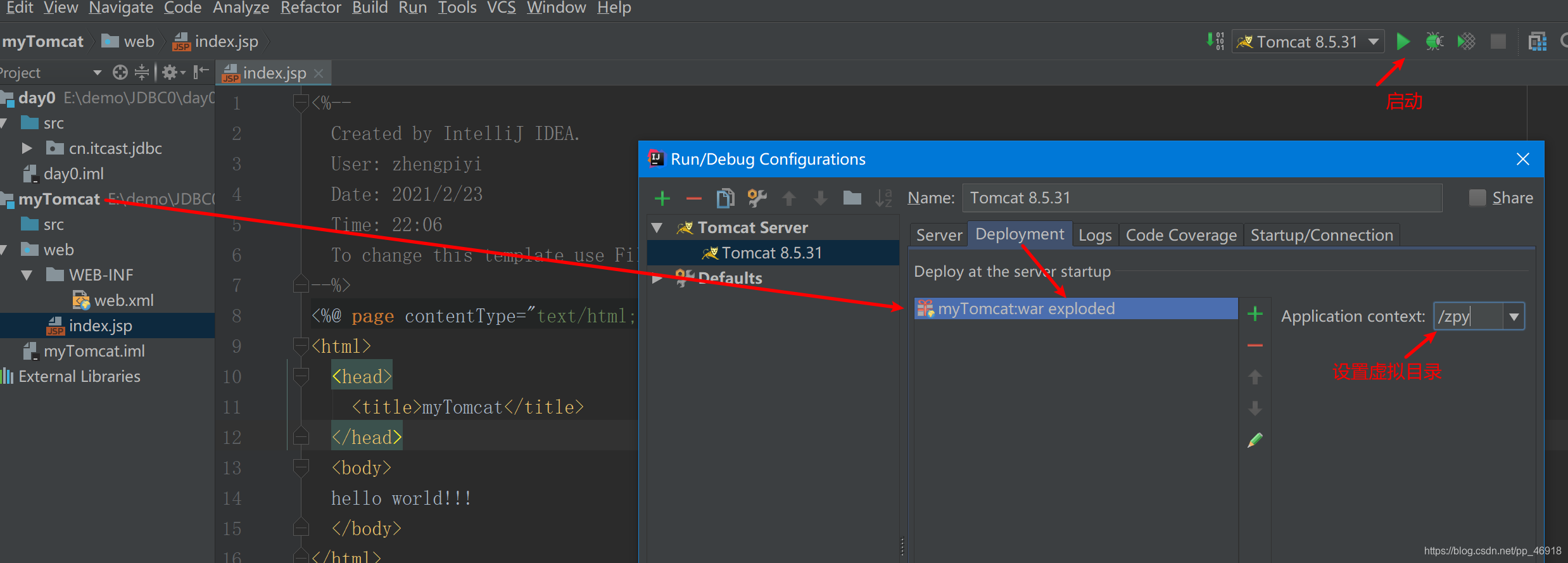Open the Build menu
The height and width of the screenshot is (563, 1568).
[x=370, y=8]
